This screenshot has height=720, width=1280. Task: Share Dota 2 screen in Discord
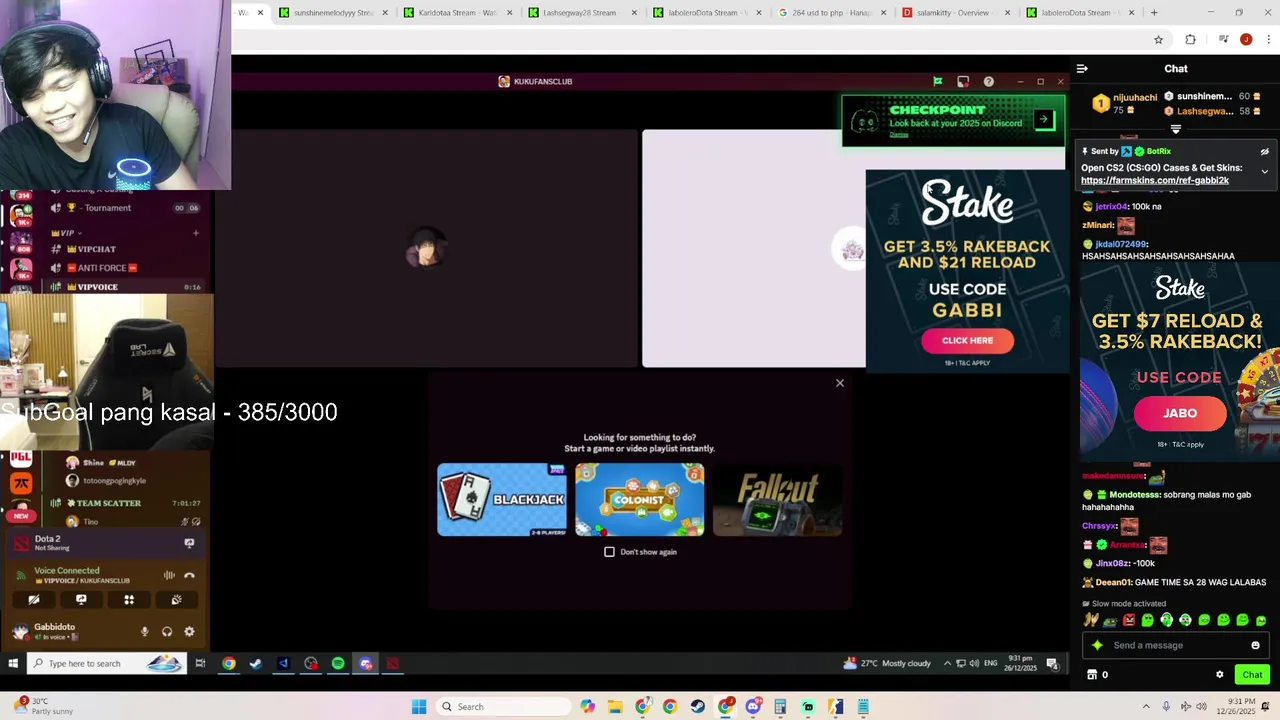pos(189,543)
